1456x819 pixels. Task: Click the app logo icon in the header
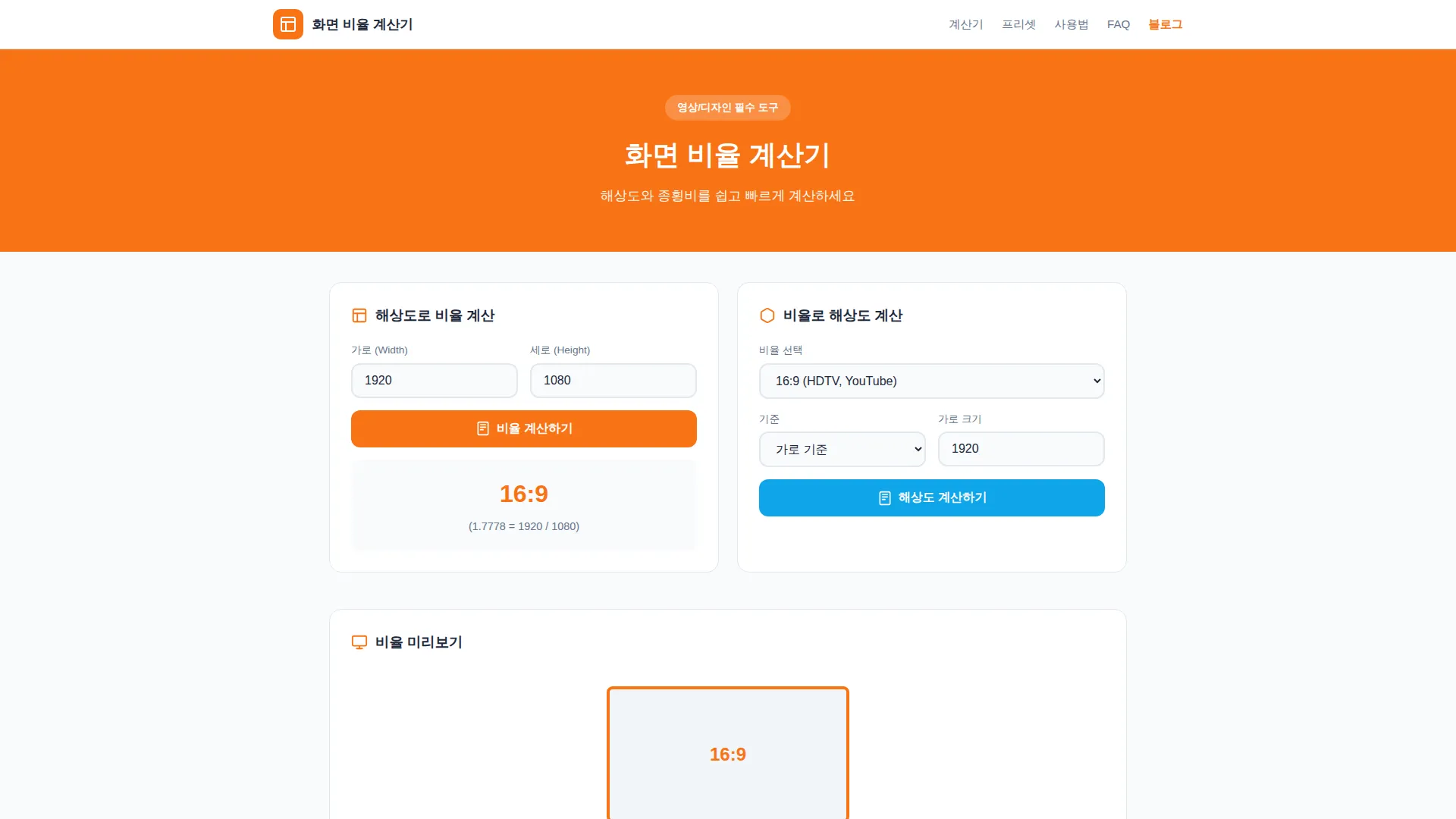point(288,24)
